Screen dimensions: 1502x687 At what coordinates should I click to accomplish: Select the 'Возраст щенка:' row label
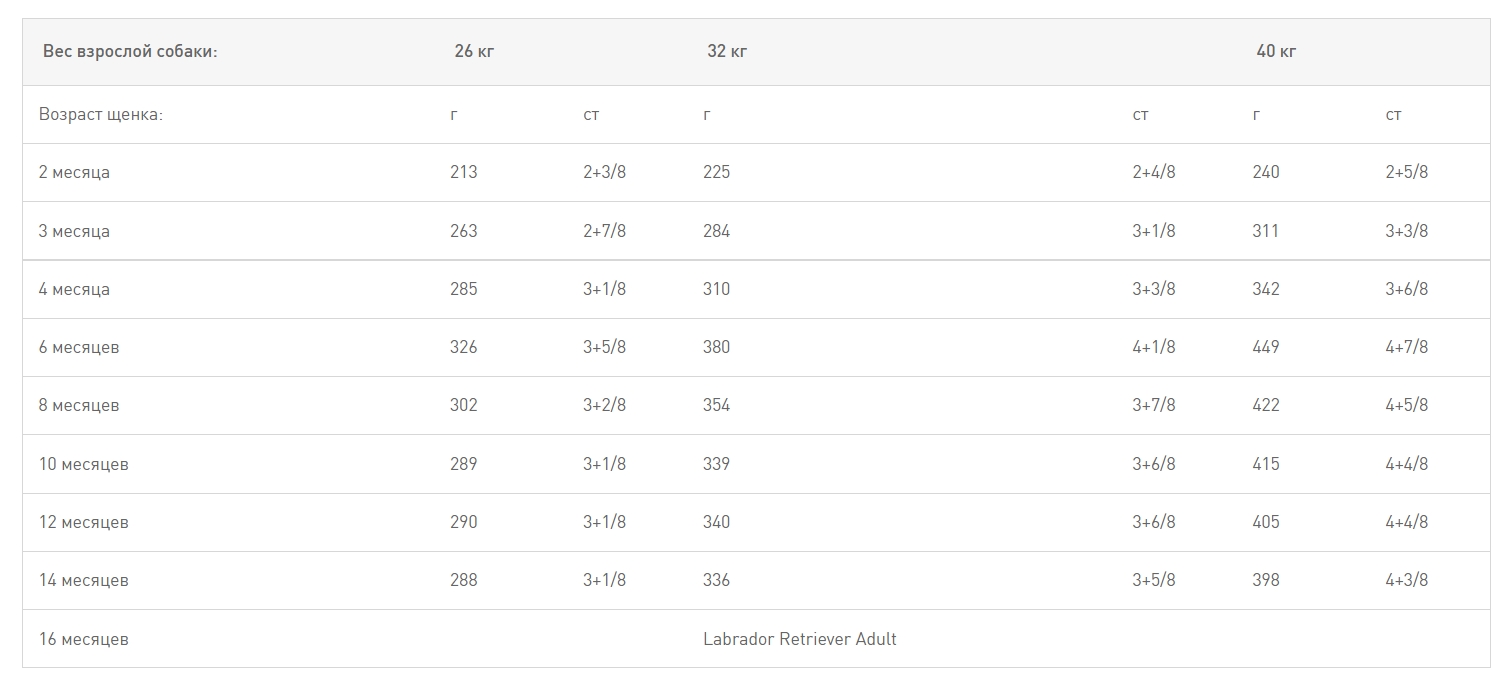click(101, 115)
